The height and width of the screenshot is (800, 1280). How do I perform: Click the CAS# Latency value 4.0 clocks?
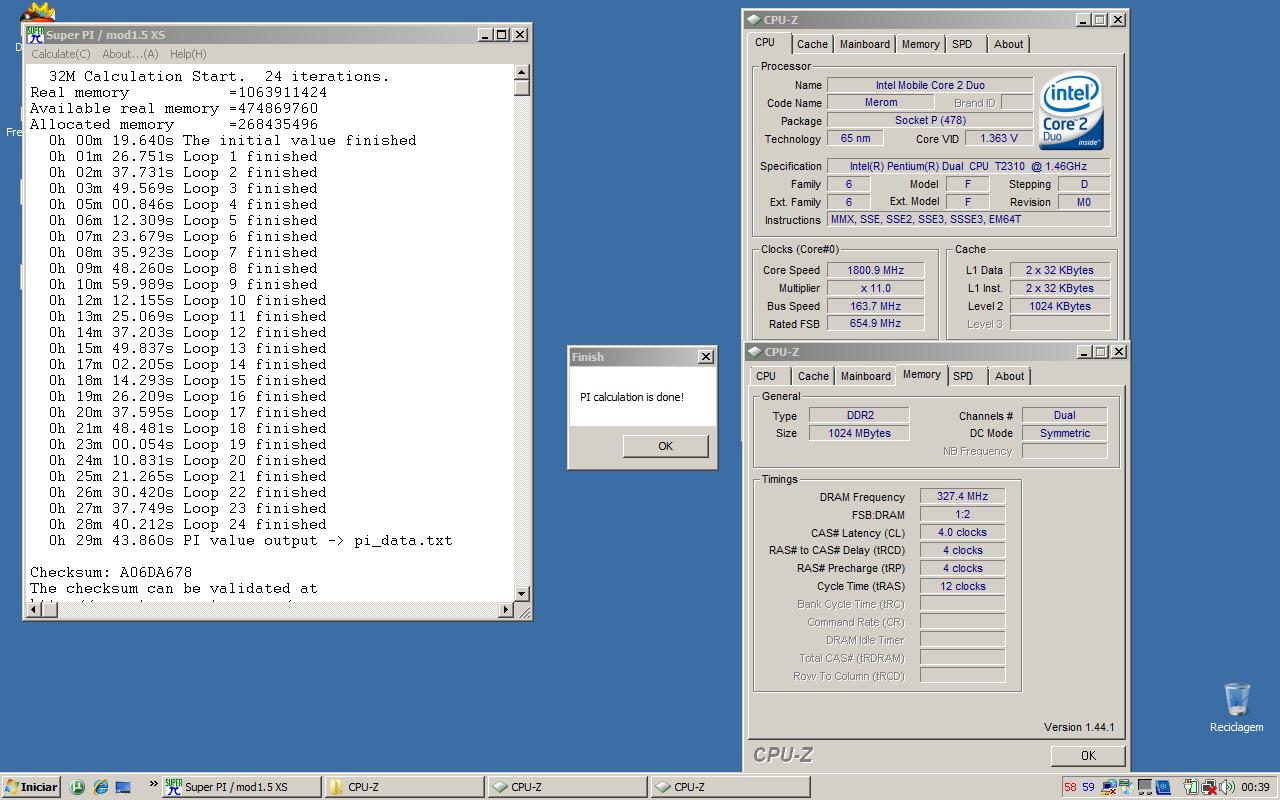pos(962,532)
